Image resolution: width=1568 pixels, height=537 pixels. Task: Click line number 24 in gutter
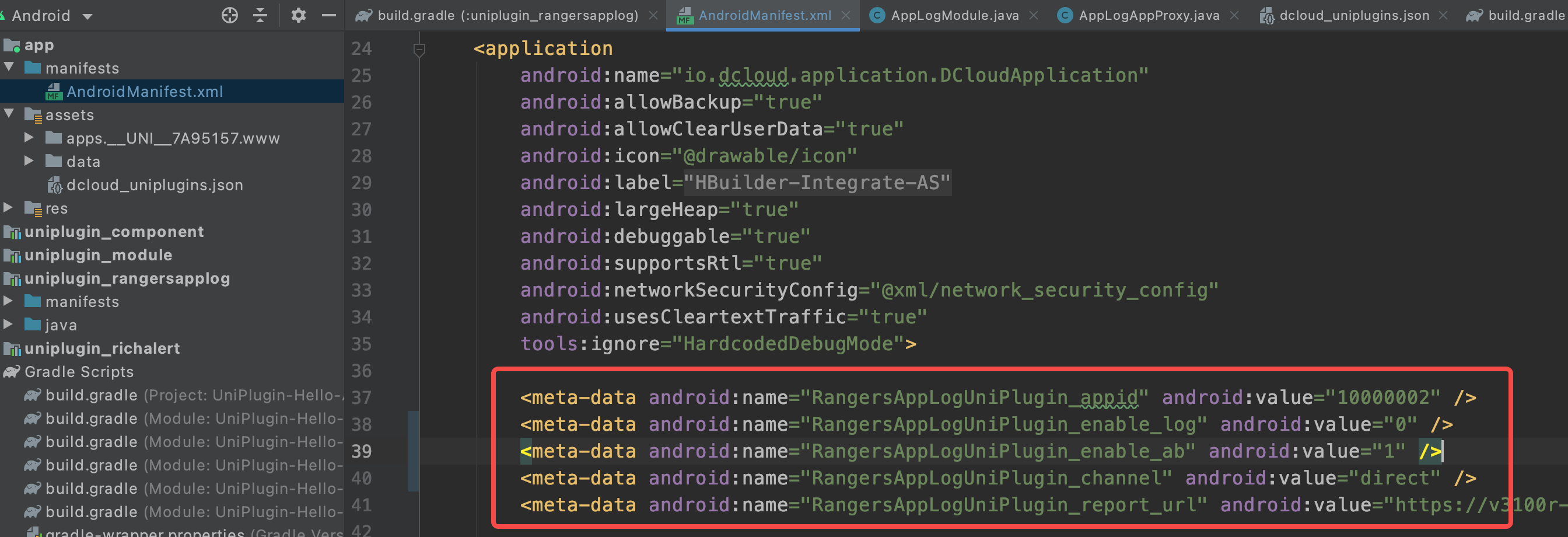[x=362, y=48]
